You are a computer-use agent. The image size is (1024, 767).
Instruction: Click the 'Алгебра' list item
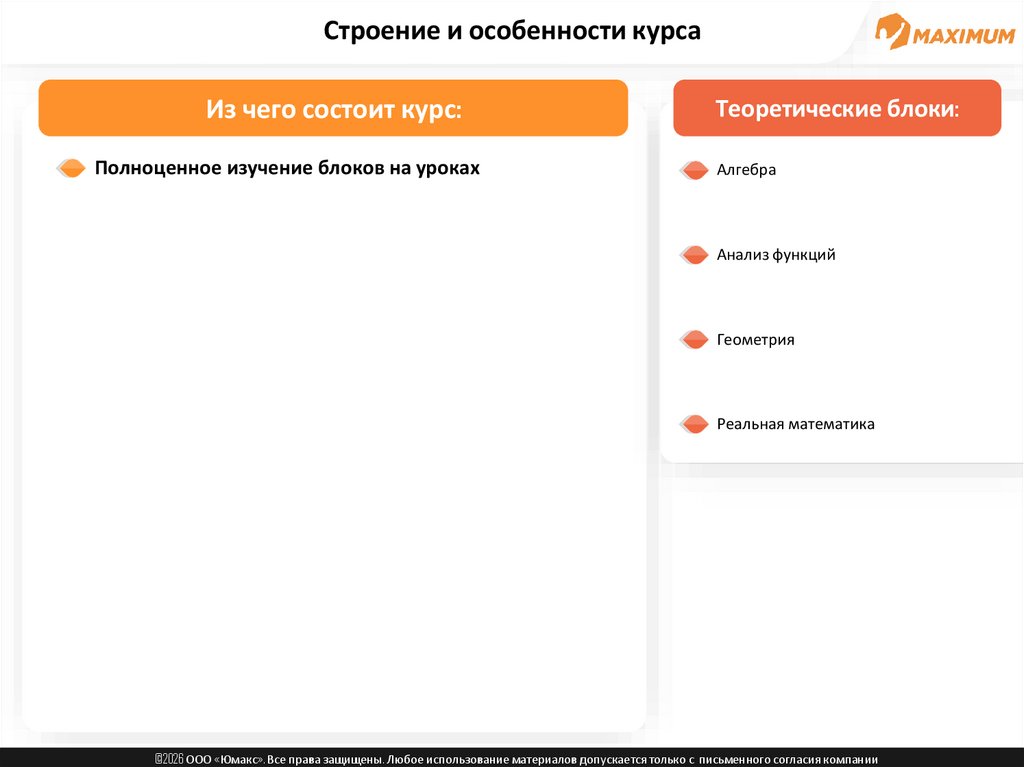click(x=746, y=170)
